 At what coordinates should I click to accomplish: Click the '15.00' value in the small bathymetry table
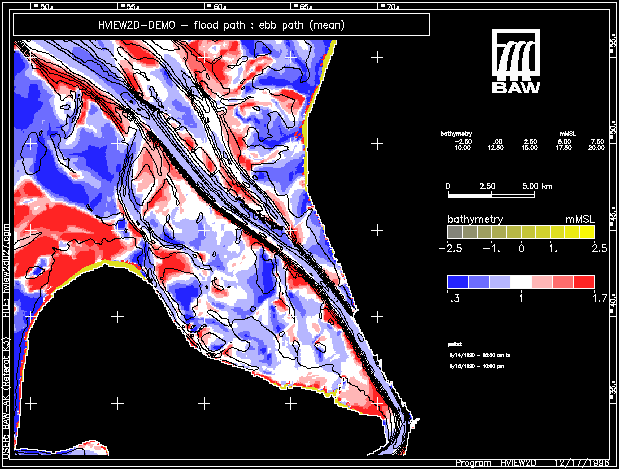(529, 148)
